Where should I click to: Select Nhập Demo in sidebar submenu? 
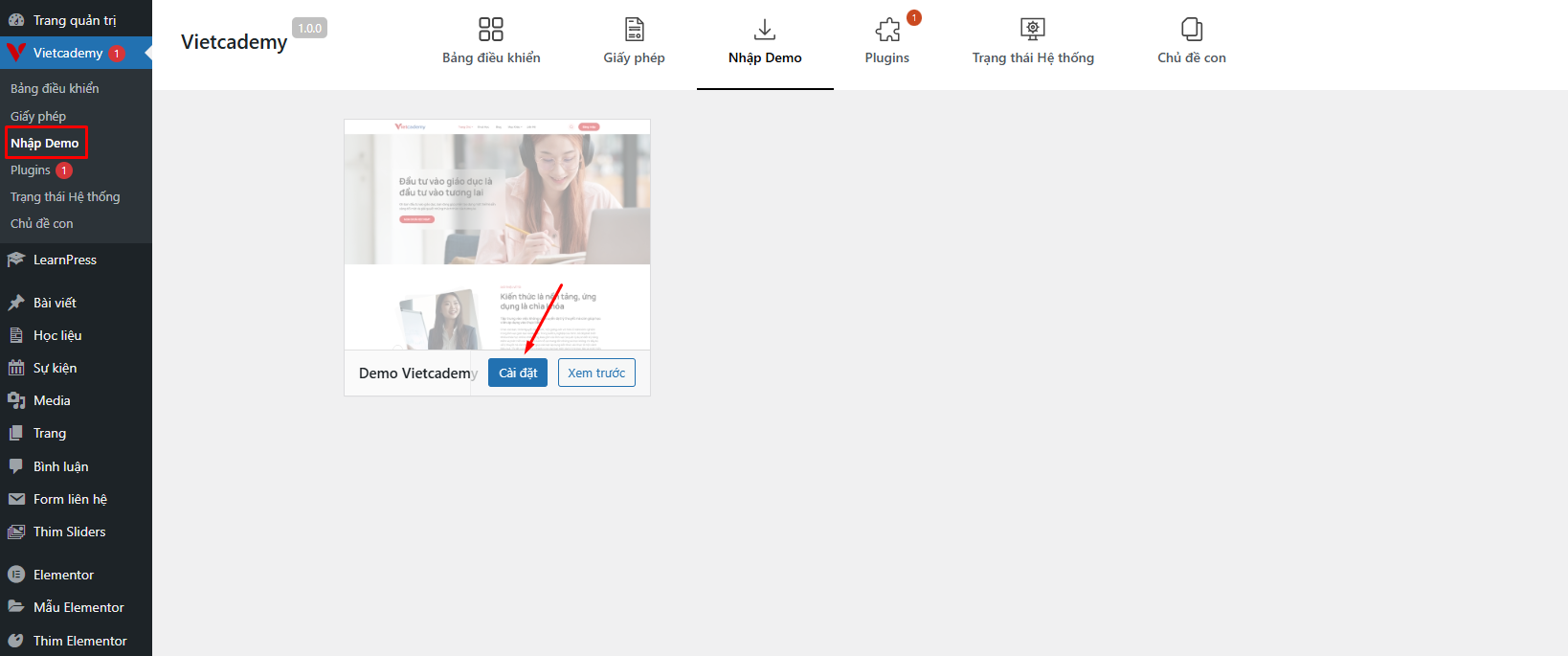click(x=45, y=143)
